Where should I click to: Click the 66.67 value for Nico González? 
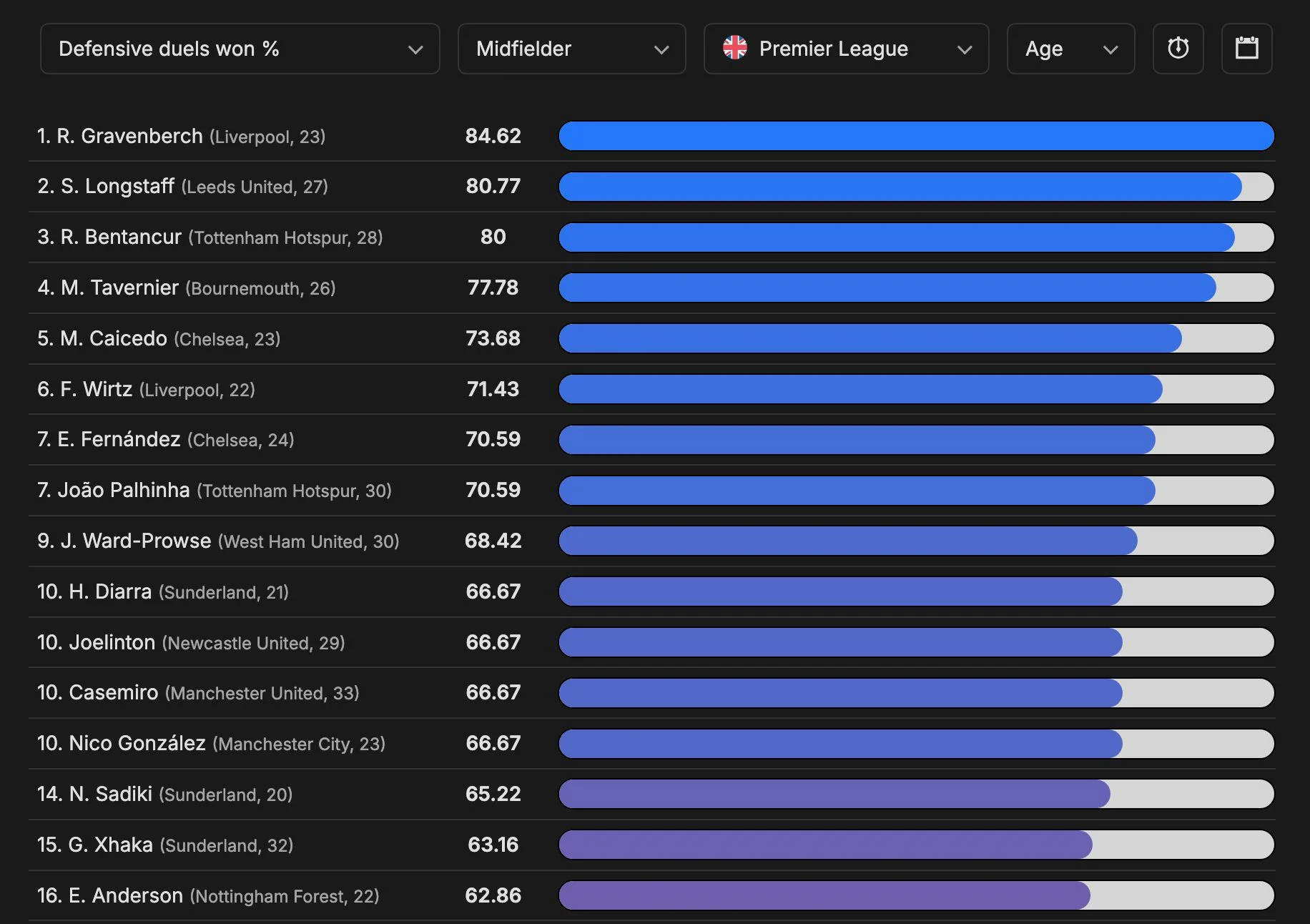coord(493,743)
